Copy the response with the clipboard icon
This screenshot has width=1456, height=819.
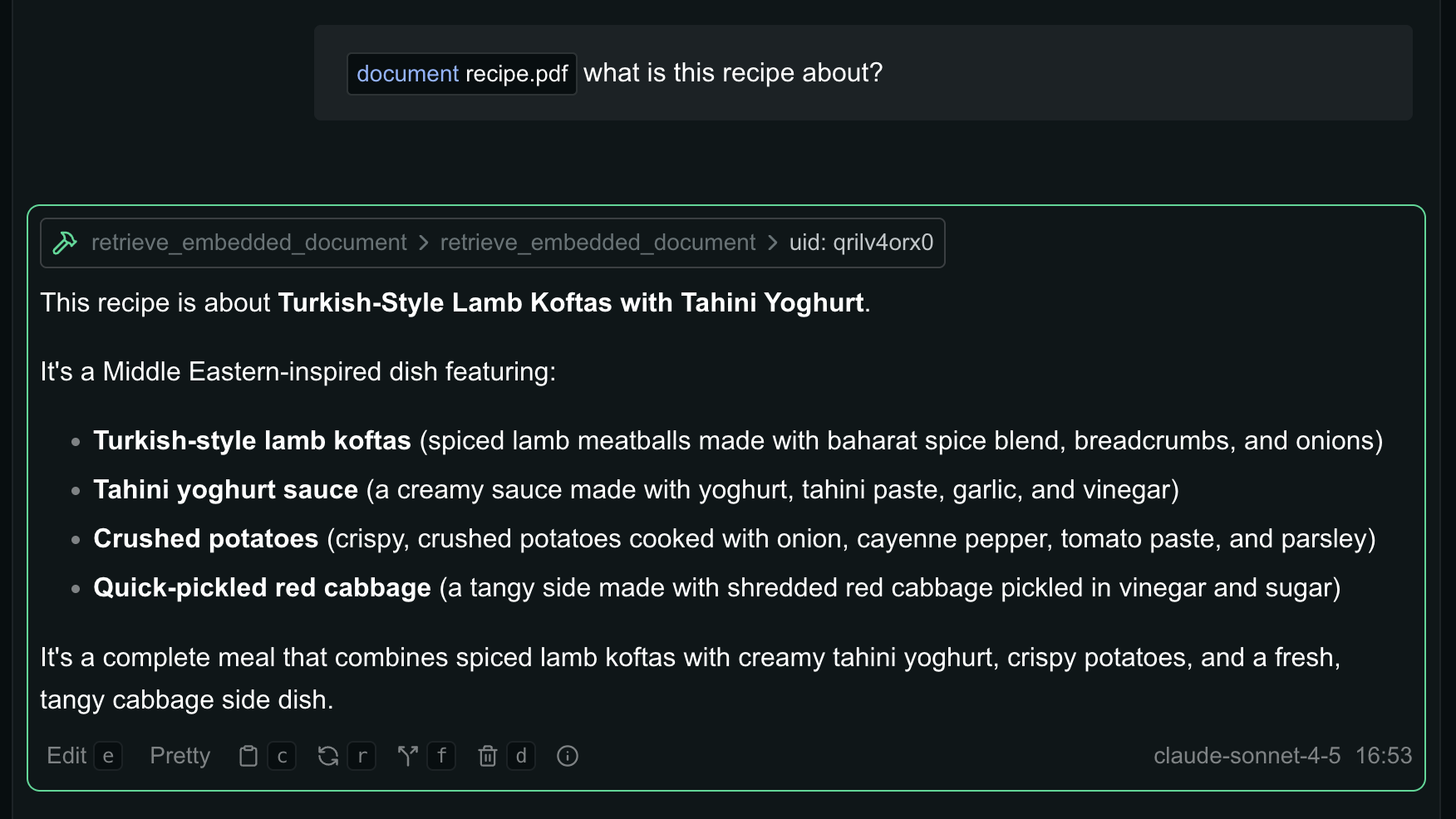[248, 756]
